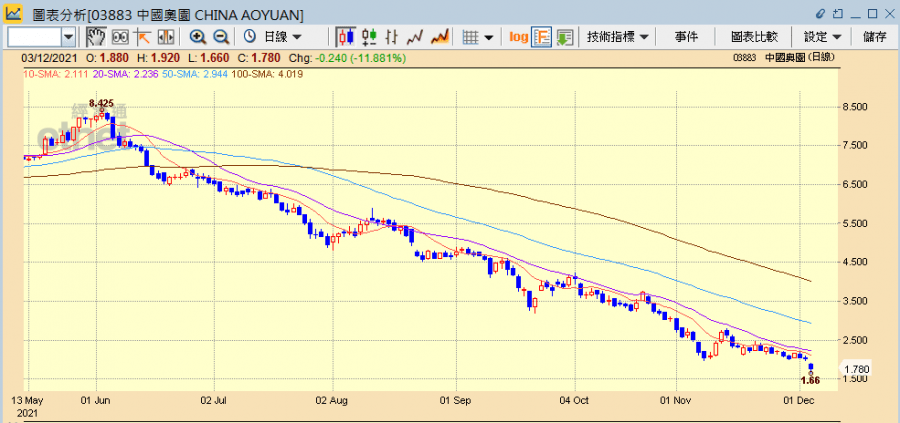Screen dimensions: 900x423
Task: Open the 設定 menu
Action: tap(821, 37)
